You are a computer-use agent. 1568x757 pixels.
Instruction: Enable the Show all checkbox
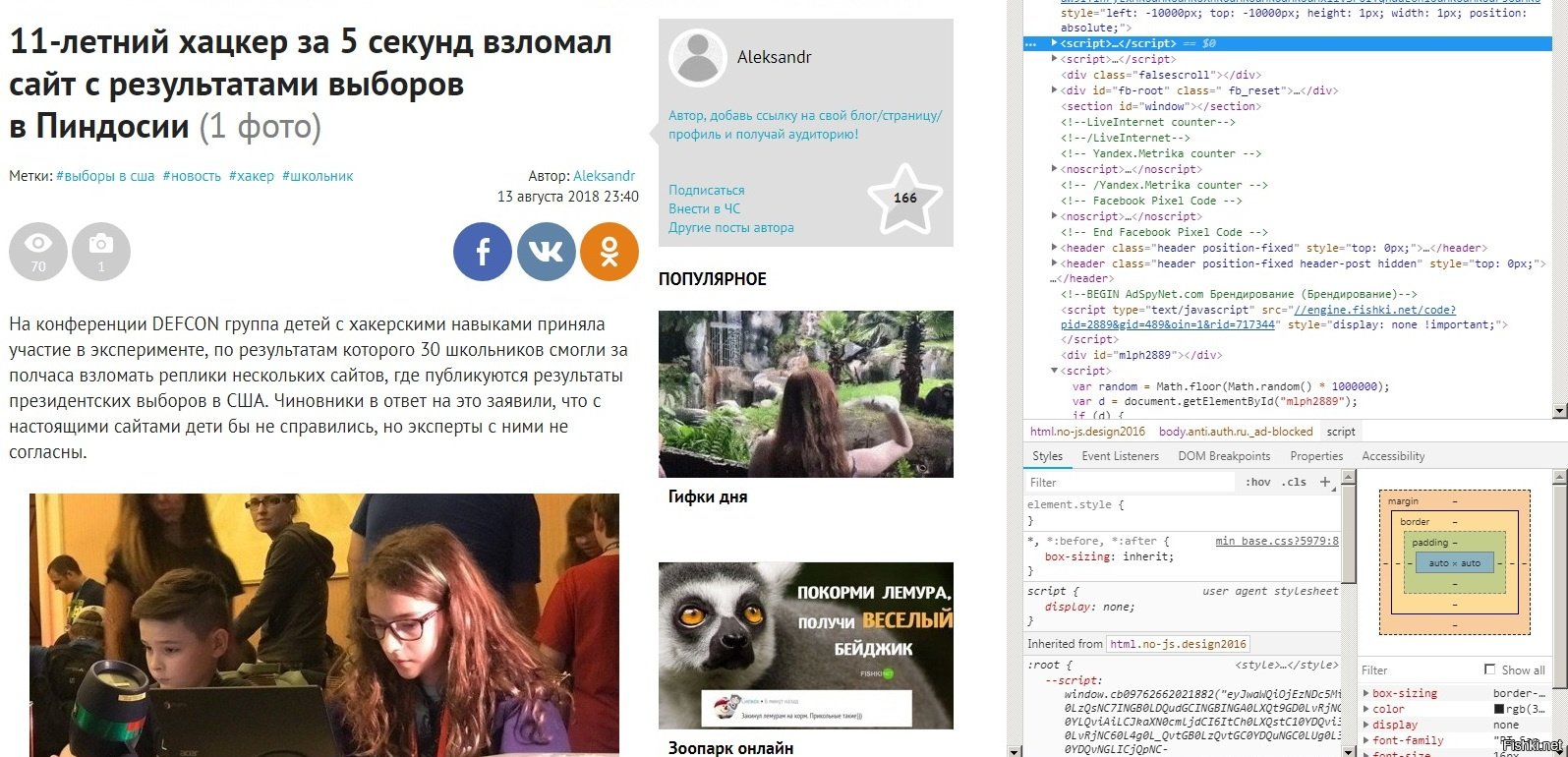point(1490,670)
